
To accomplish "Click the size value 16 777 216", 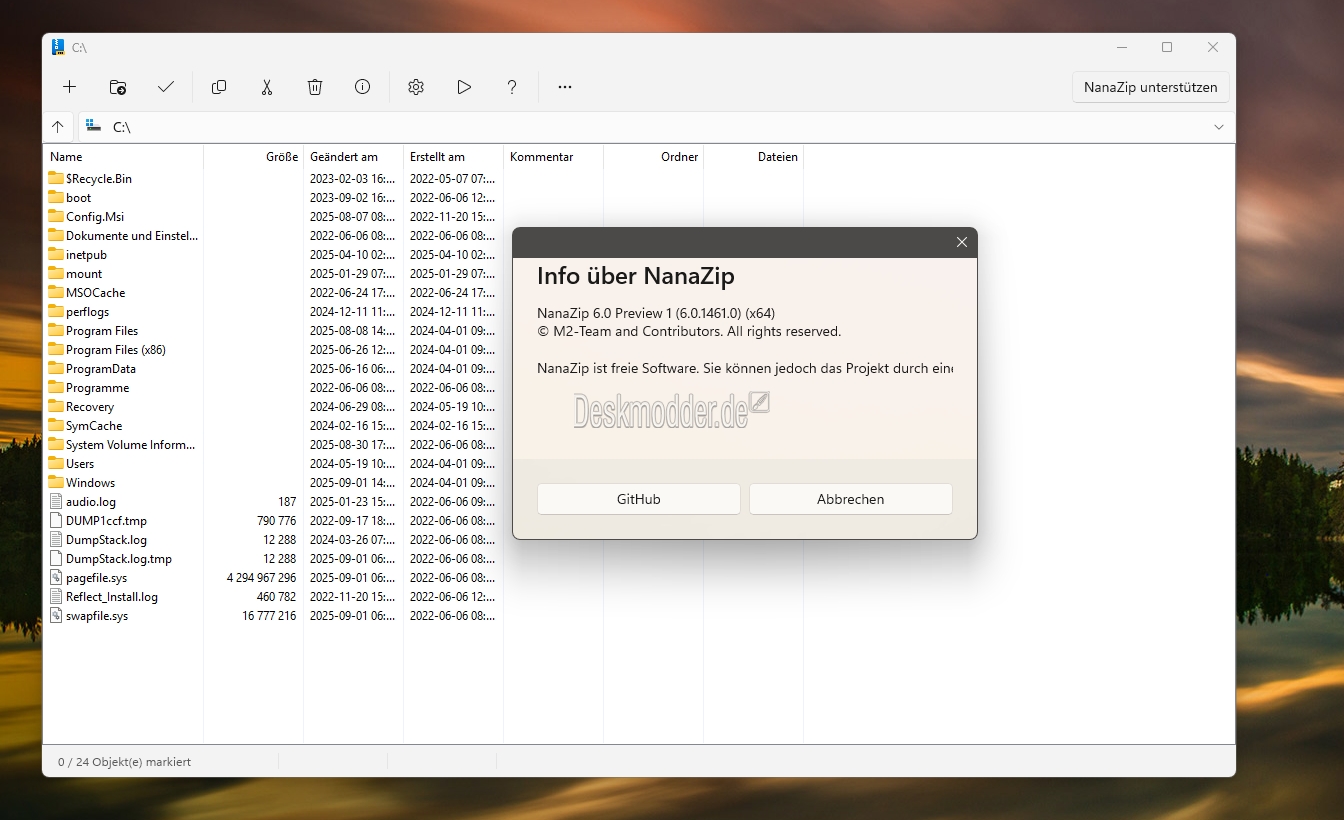I will click(269, 616).
